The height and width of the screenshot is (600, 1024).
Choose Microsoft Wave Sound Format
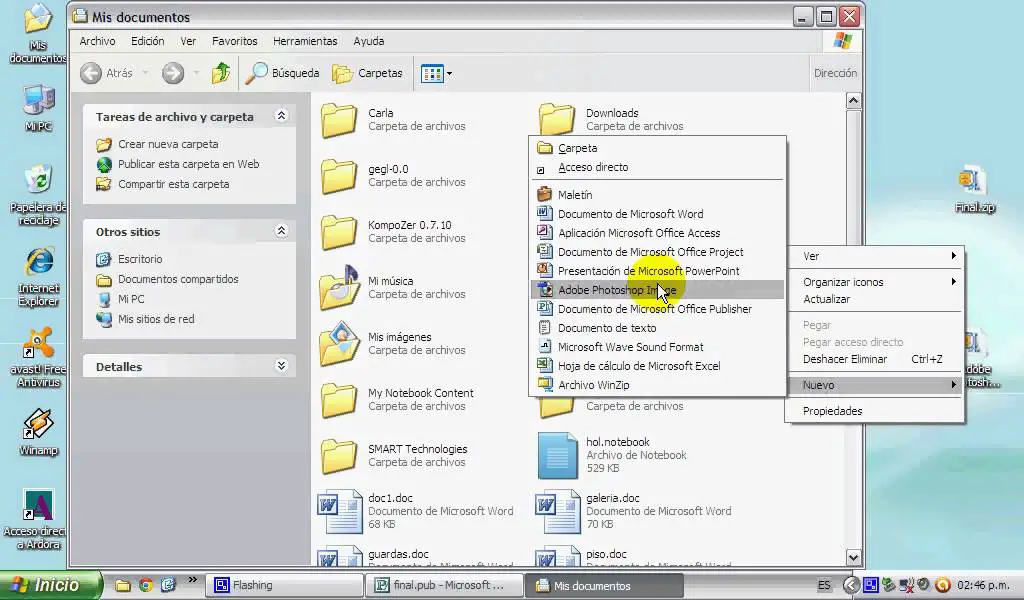coord(657,347)
